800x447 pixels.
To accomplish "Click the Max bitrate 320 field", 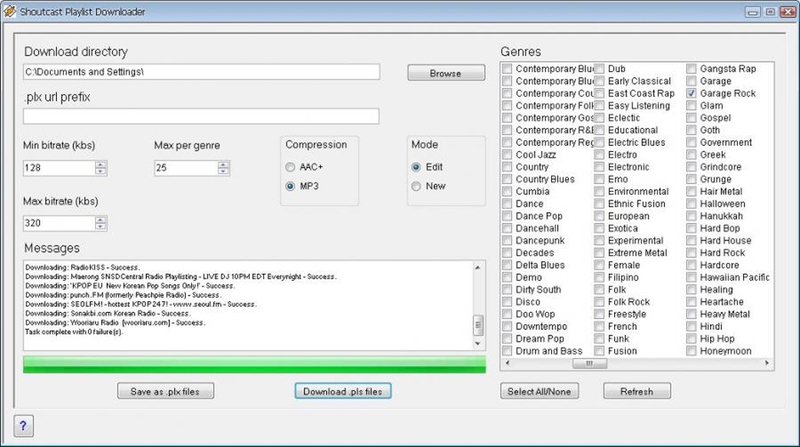I will click(59, 223).
